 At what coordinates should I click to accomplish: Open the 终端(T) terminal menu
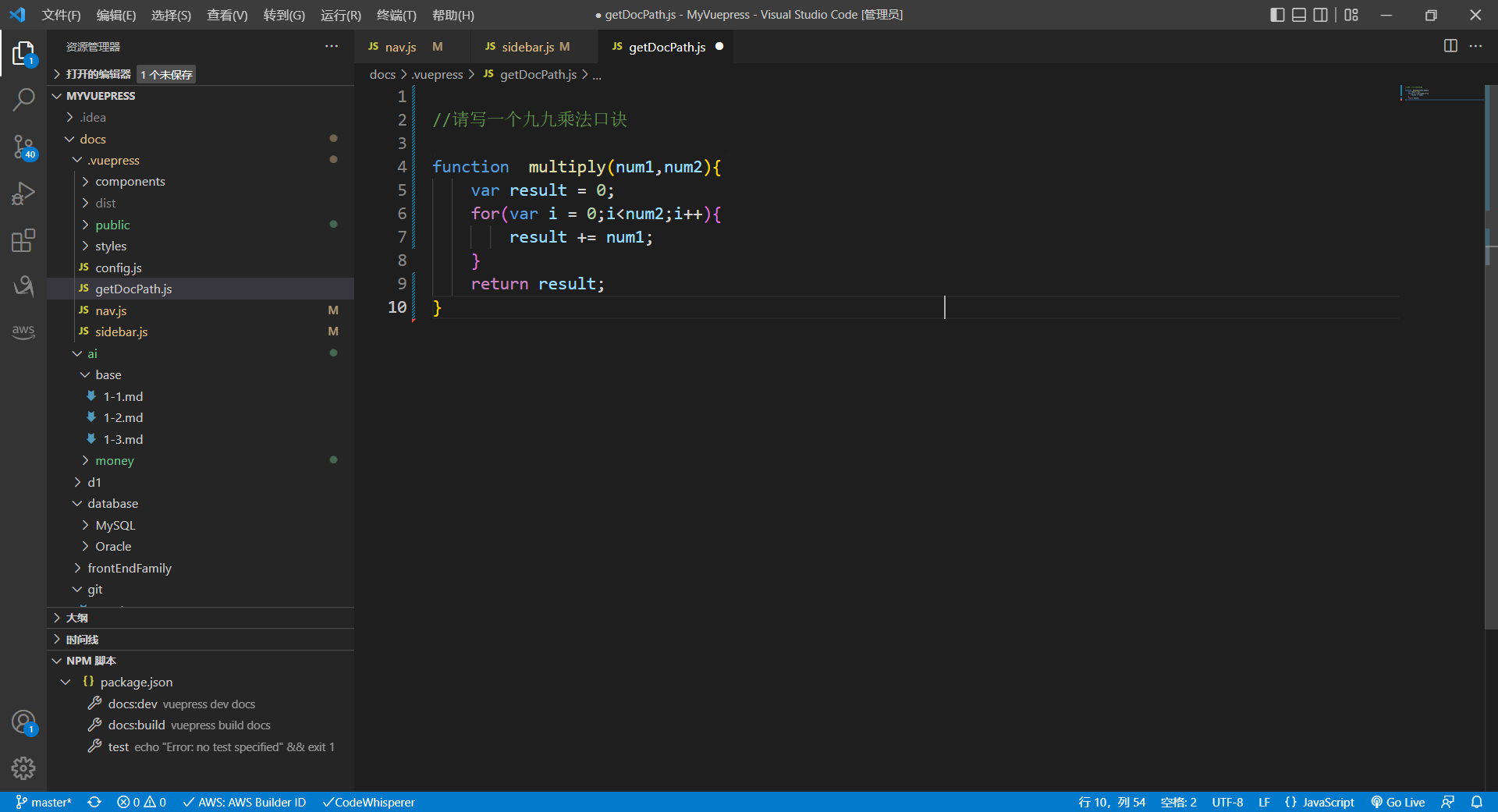(396, 15)
